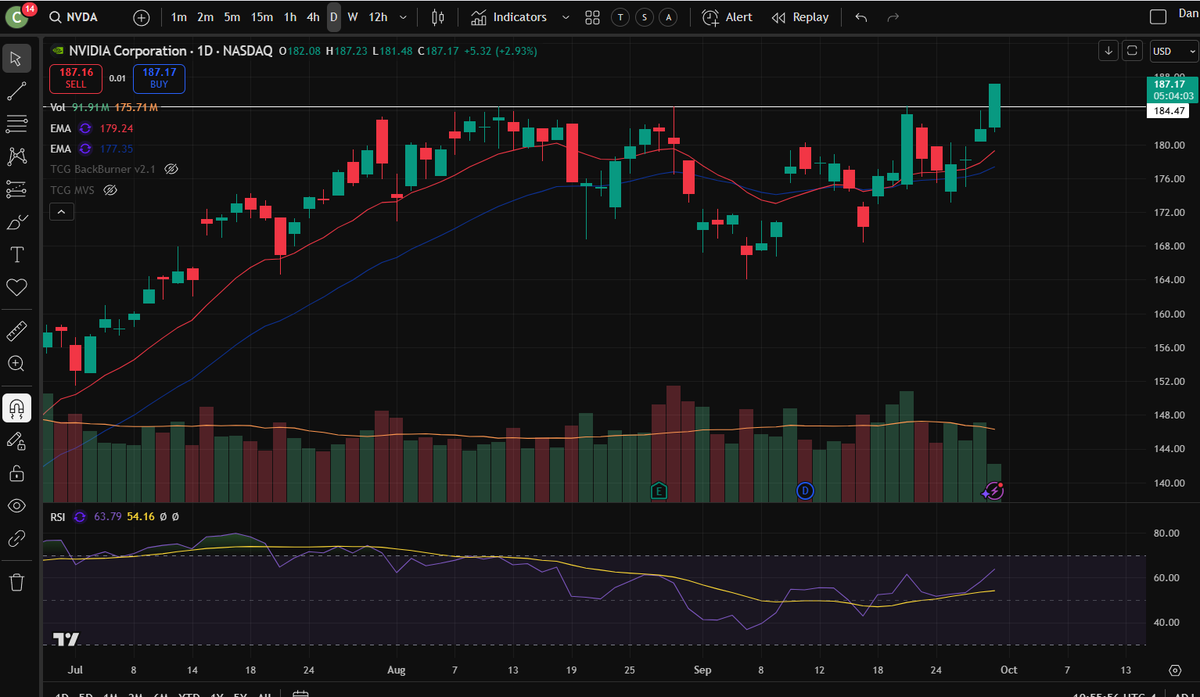
Task: Switch to the W weekly timeframe
Action: (x=353, y=17)
